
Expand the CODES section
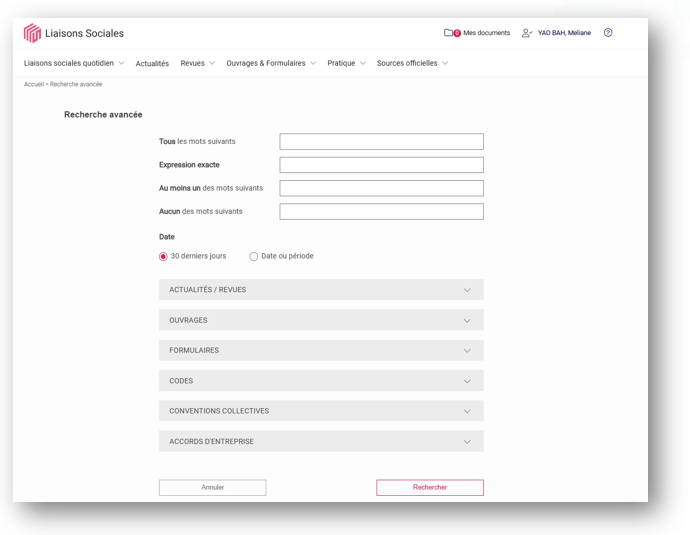coord(321,381)
